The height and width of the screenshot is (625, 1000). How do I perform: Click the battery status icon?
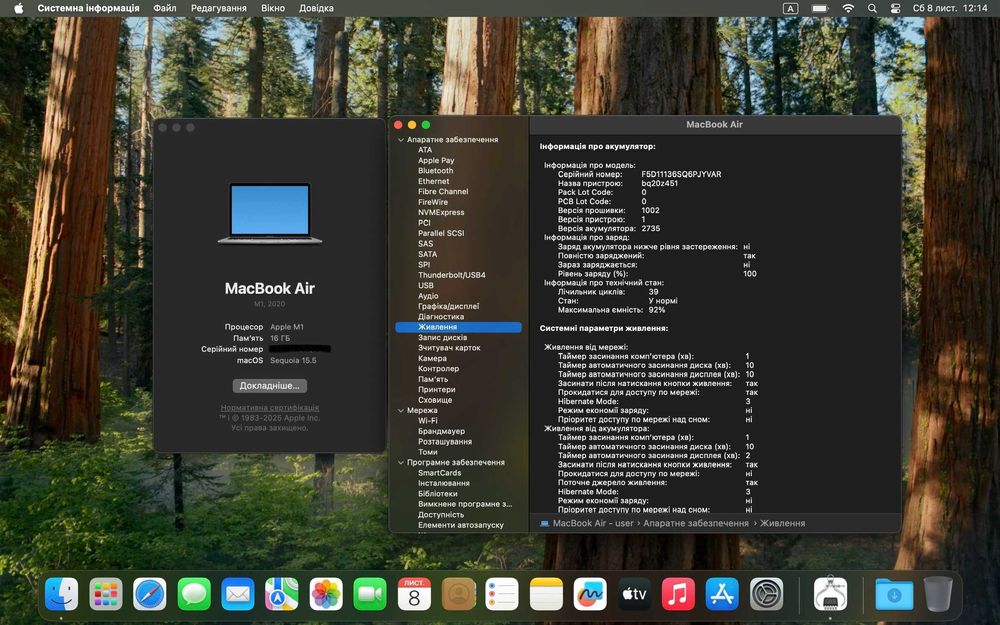pyautogui.click(x=820, y=8)
